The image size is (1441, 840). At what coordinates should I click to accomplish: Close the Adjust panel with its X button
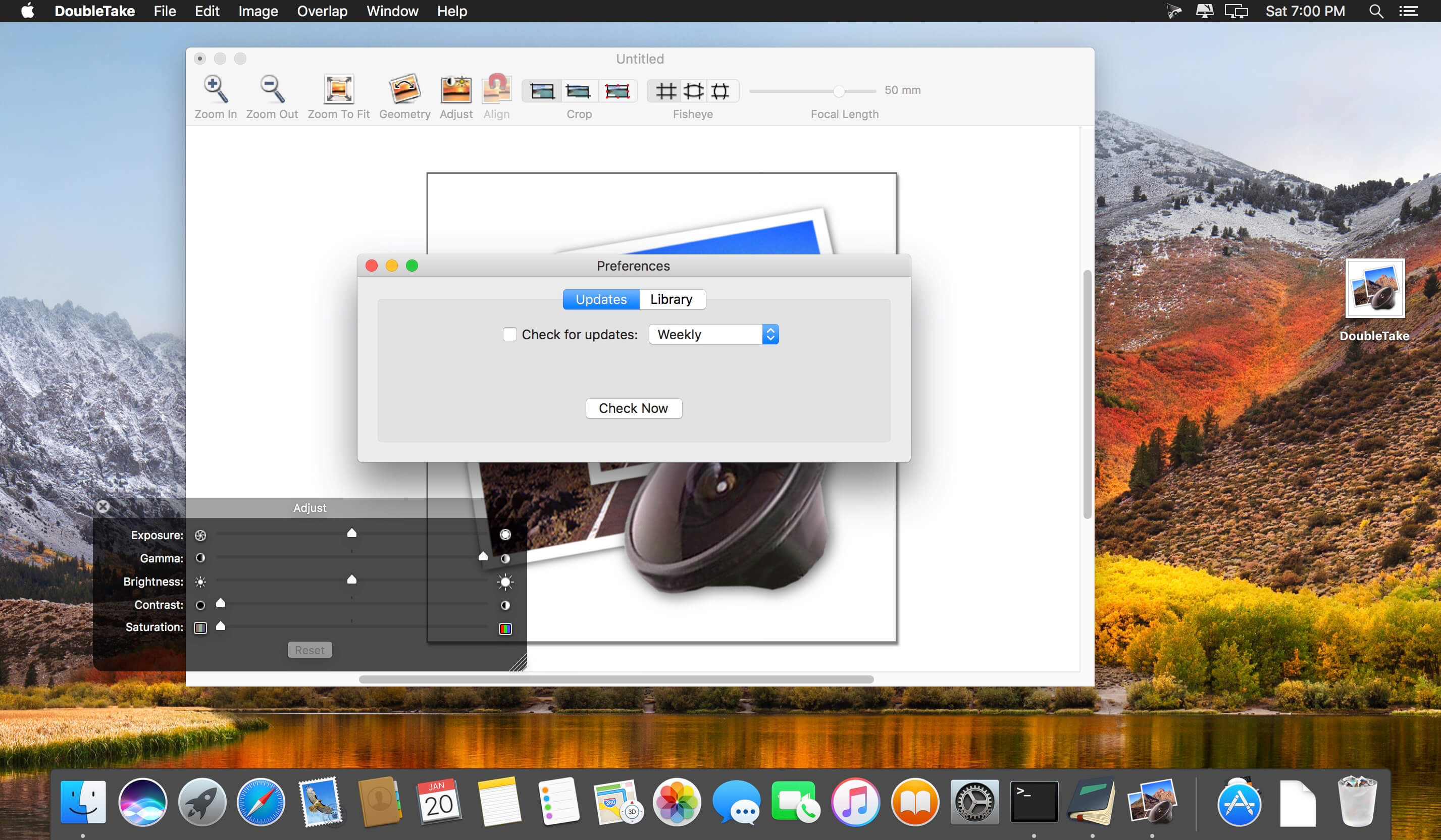click(x=103, y=506)
